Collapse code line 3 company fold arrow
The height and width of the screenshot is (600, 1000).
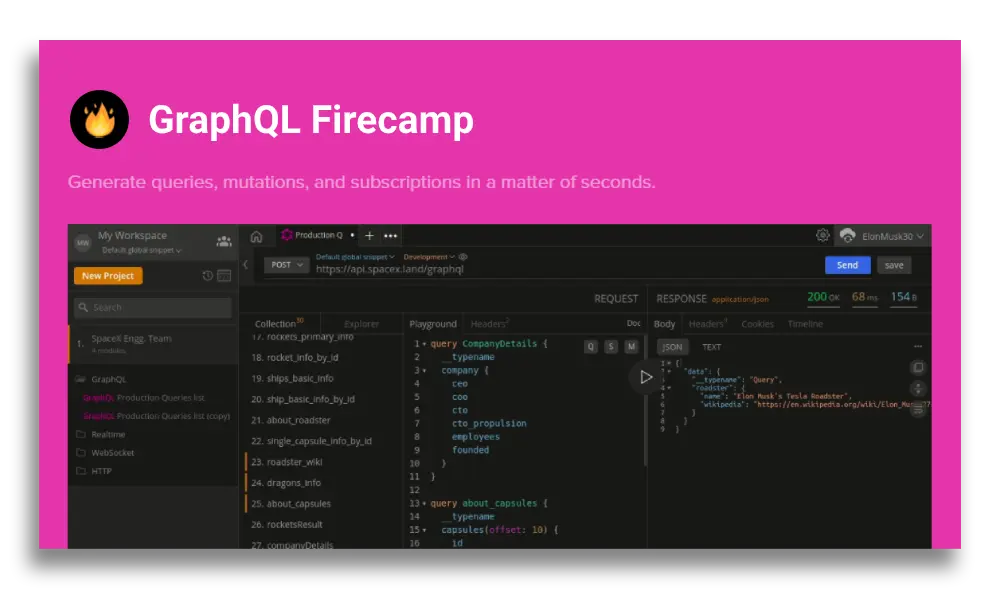[x=424, y=370]
